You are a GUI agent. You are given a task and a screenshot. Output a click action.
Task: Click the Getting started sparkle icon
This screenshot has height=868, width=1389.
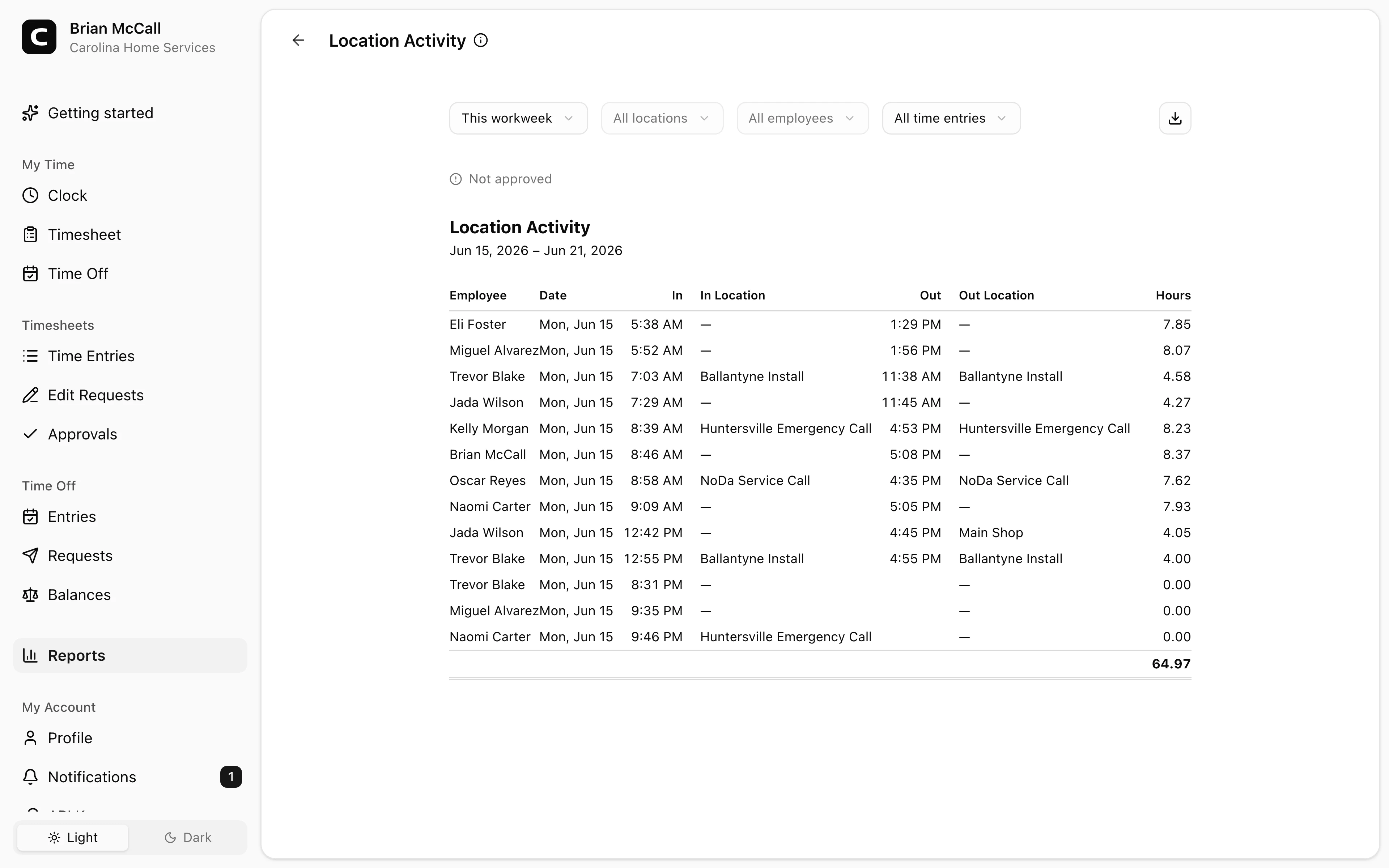coord(30,113)
